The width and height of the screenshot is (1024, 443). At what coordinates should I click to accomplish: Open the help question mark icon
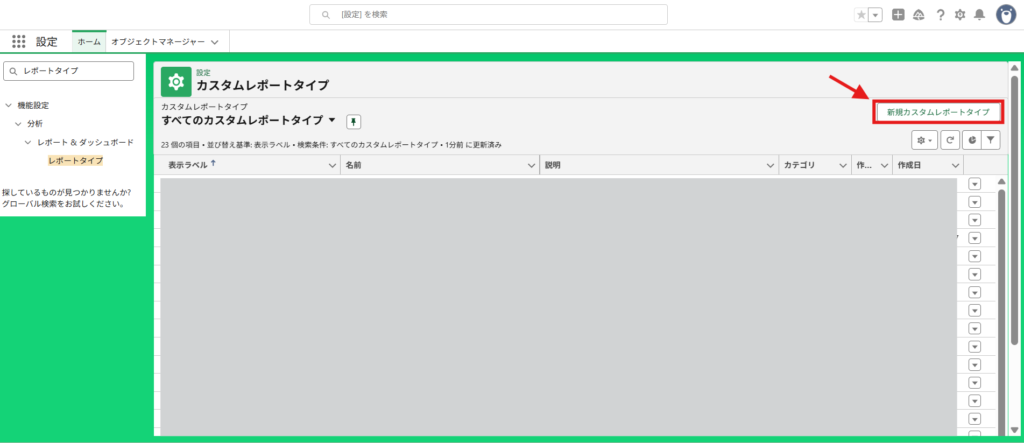(x=940, y=14)
